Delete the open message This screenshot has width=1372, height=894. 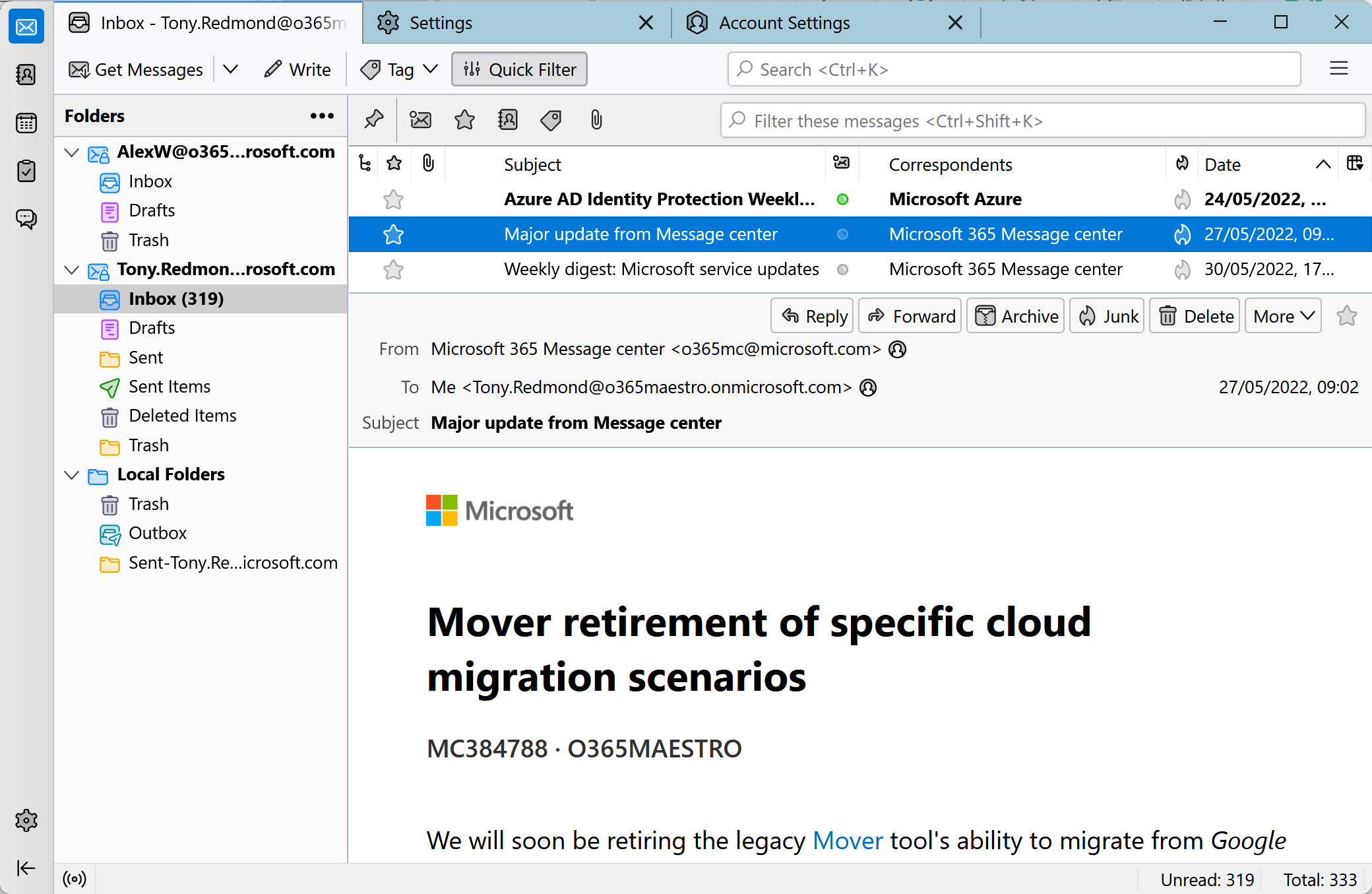[x=1195, y=316]
